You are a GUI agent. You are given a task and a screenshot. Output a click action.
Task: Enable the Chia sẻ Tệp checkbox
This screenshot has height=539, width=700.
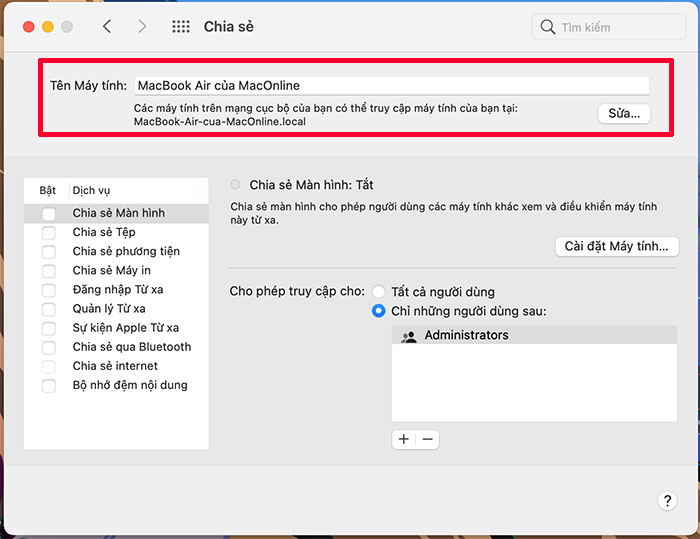click(49, 233)
